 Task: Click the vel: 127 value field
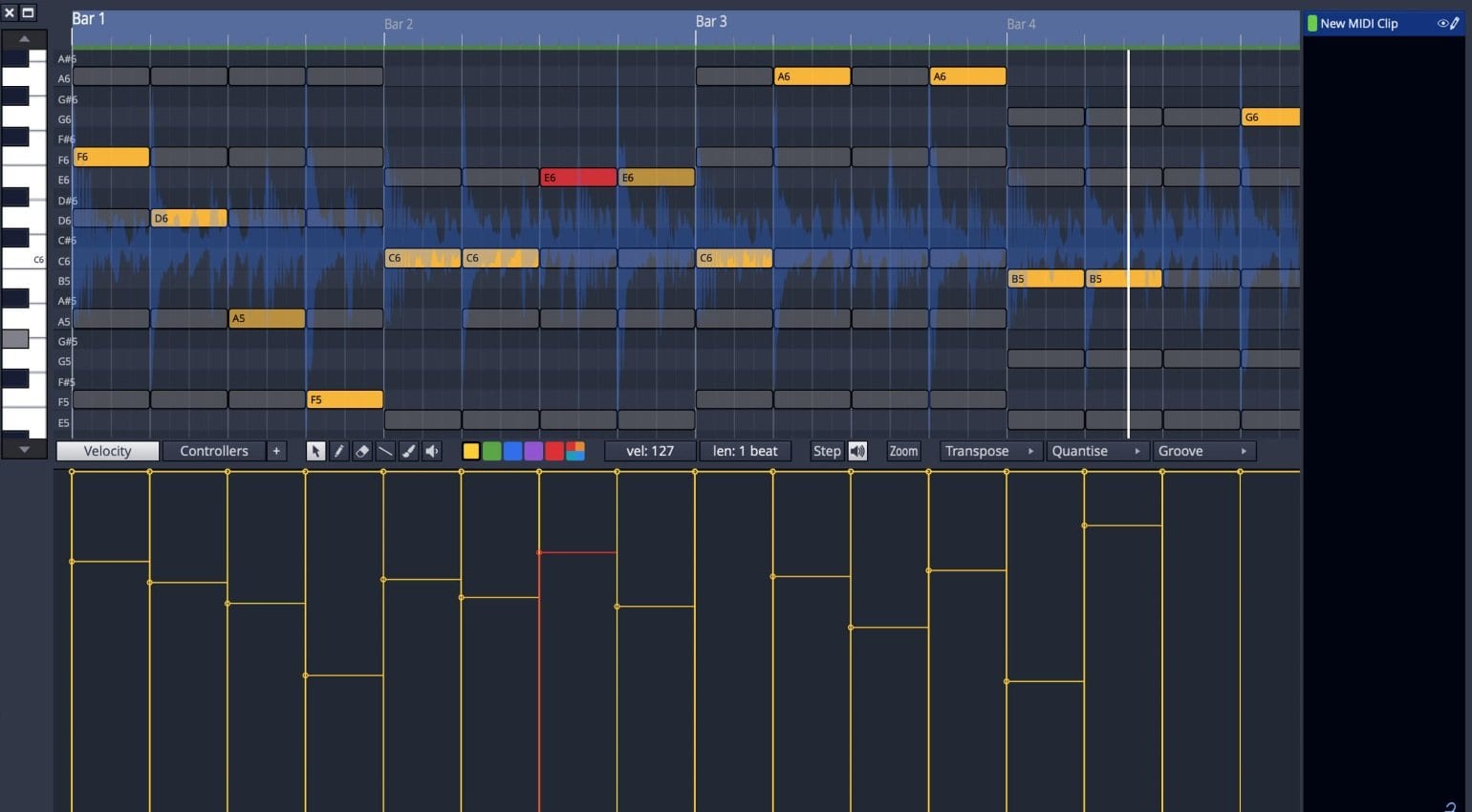[x=650, y=451]
